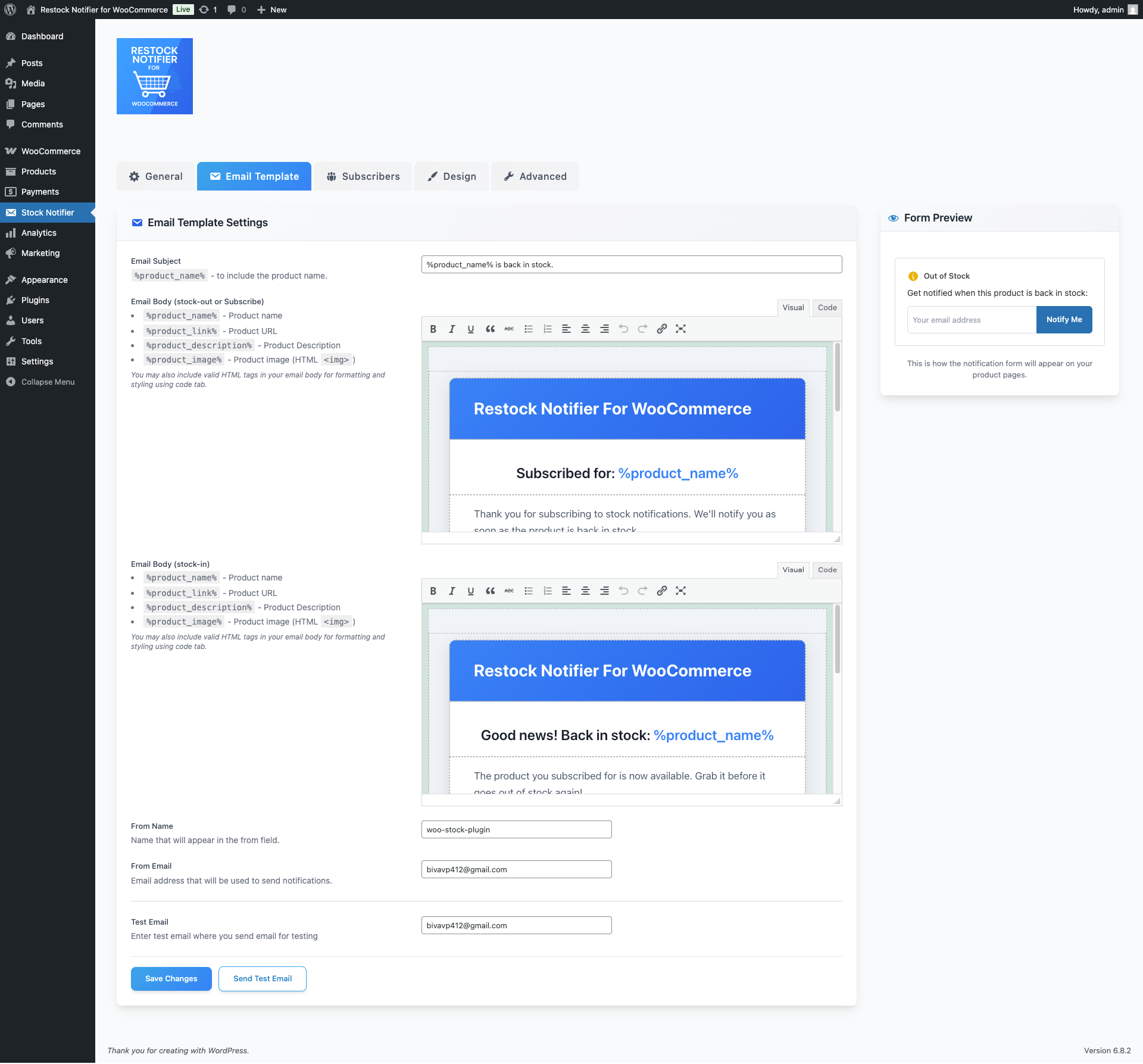Insert a link in the stock-in email editor
The width and height of the screenshot is (1143, 1064).
click(x=661, y=591)
